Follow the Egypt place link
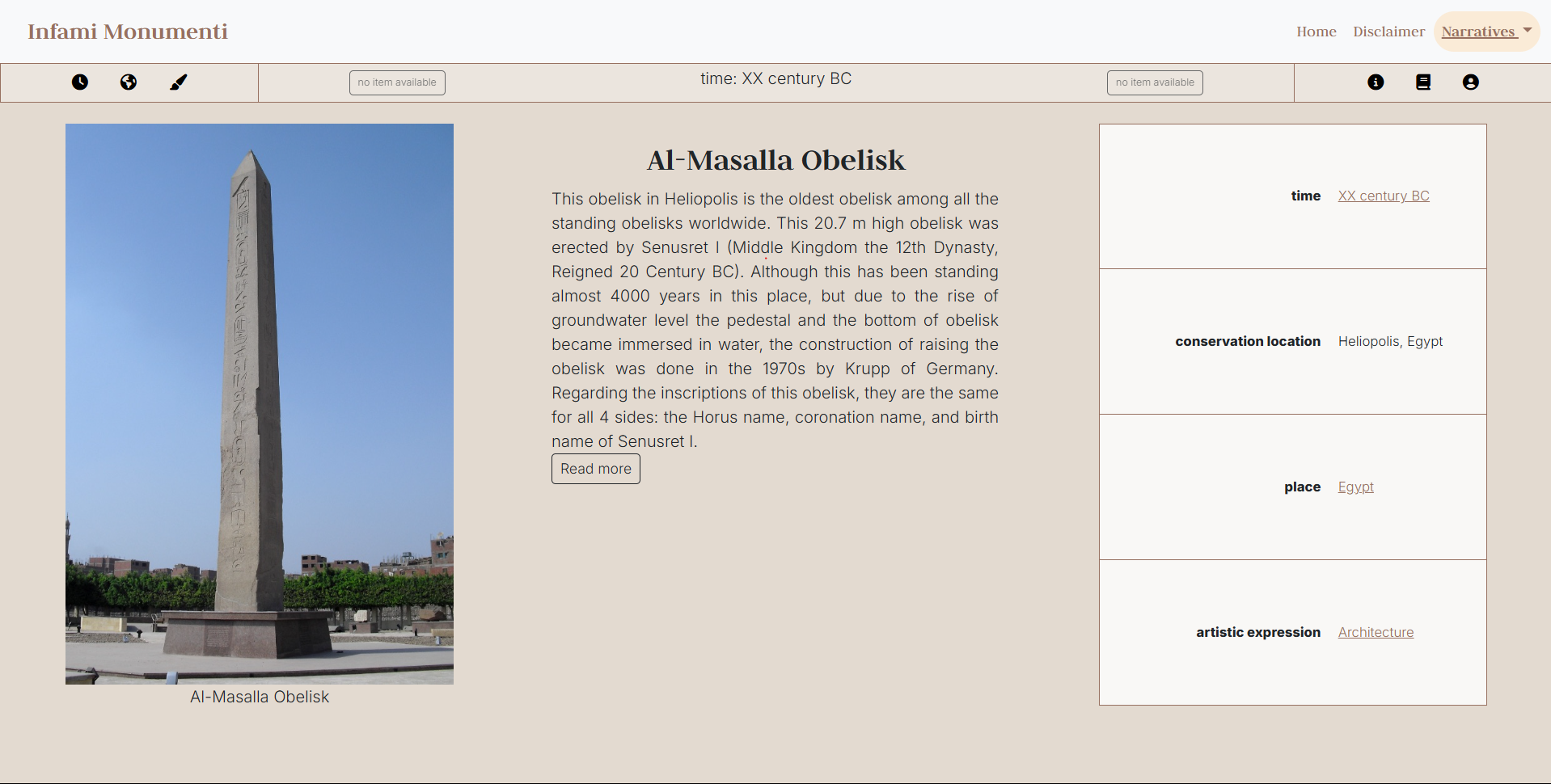Image resolution: width=1551 pixels, height=784 pixels. (1356, 487)
